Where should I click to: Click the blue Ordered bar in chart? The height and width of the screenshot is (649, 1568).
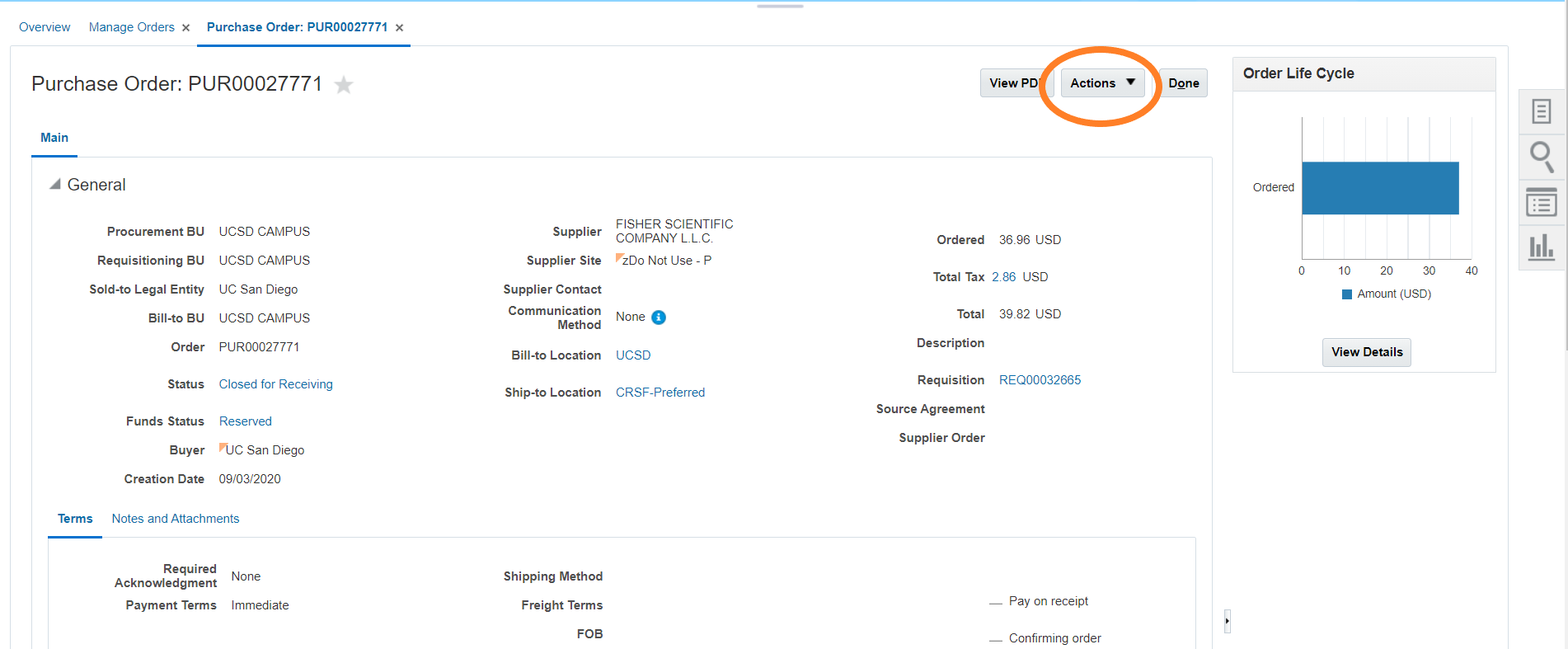[x=1380, y=188]
